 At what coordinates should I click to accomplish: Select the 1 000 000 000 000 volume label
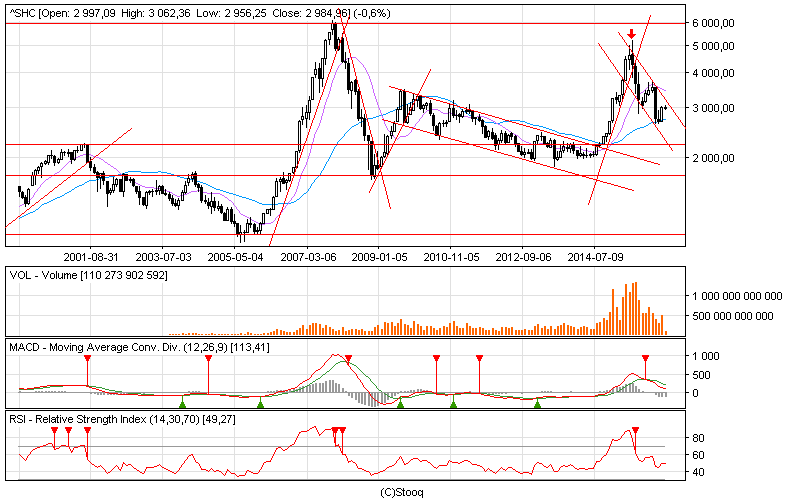point(737,296)
